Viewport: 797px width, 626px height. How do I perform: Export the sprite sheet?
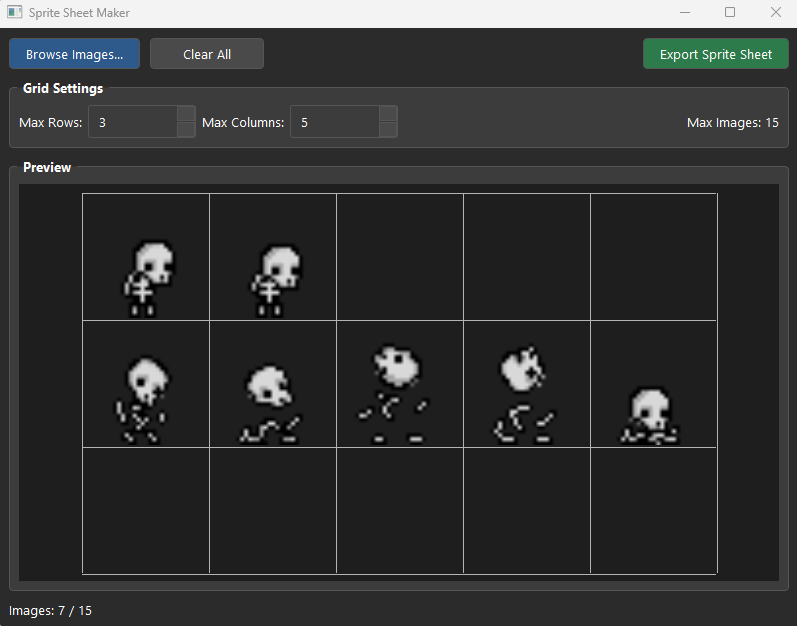pyautogui.click(x=716, y=54)
